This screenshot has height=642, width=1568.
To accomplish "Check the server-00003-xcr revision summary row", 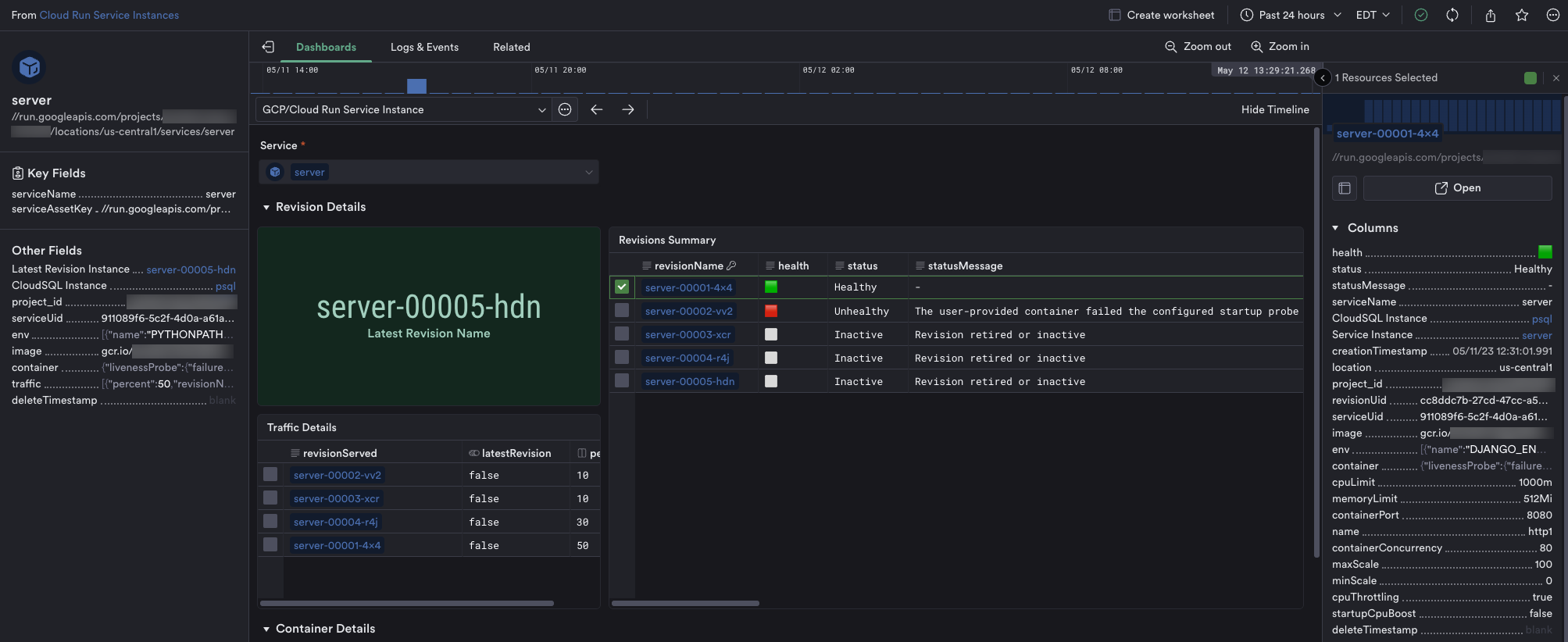I will pos(622,333).
